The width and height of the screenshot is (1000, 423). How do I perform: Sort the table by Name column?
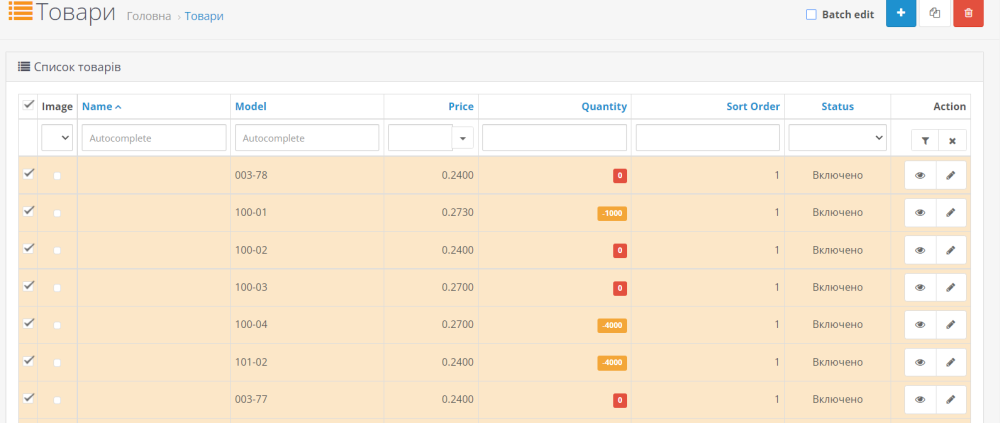pyautogui.click(x=97, y=106)
